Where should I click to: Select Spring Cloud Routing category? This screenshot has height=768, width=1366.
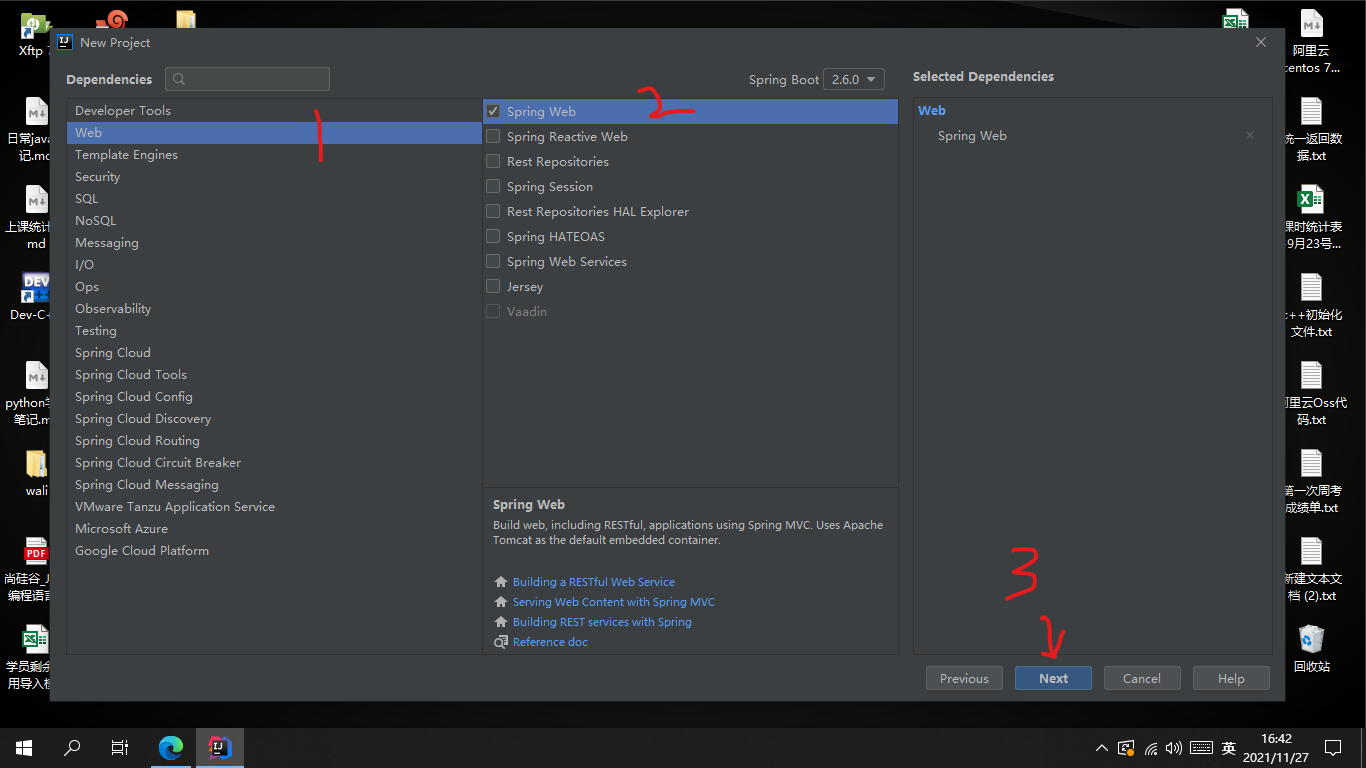click(x=274, y=440)
